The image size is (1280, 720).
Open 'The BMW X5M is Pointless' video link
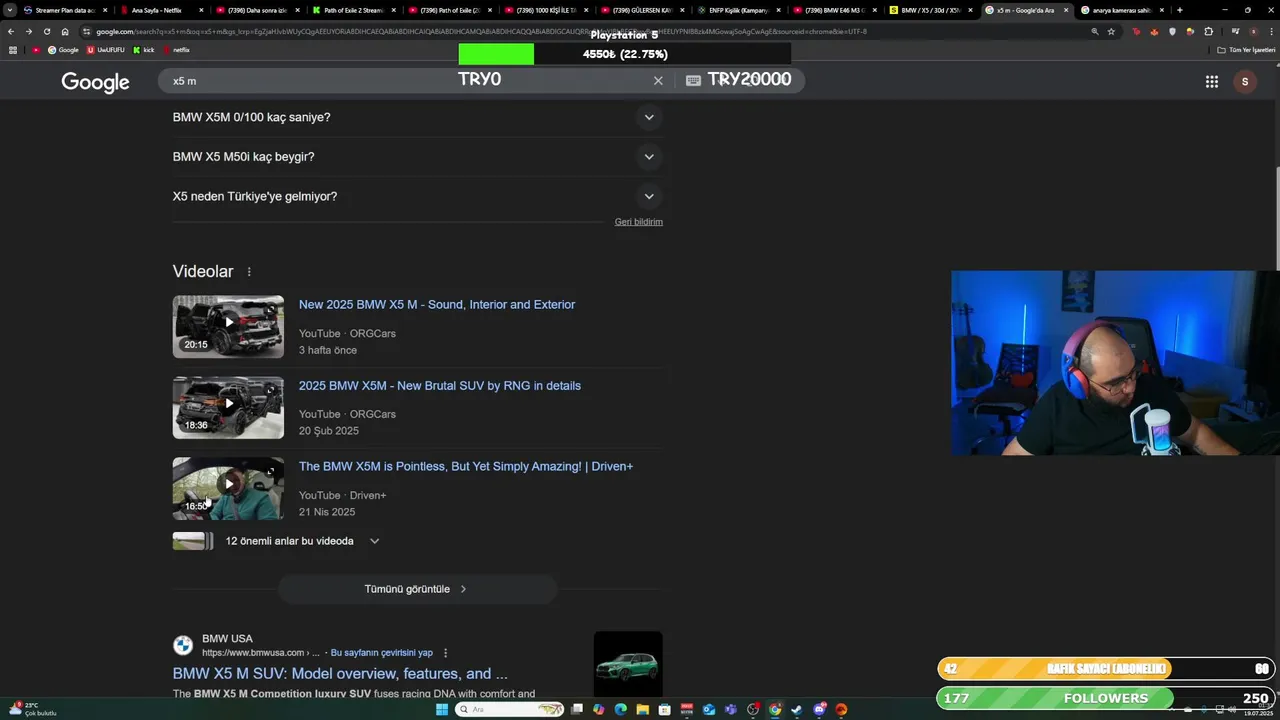tap(466, 466)
